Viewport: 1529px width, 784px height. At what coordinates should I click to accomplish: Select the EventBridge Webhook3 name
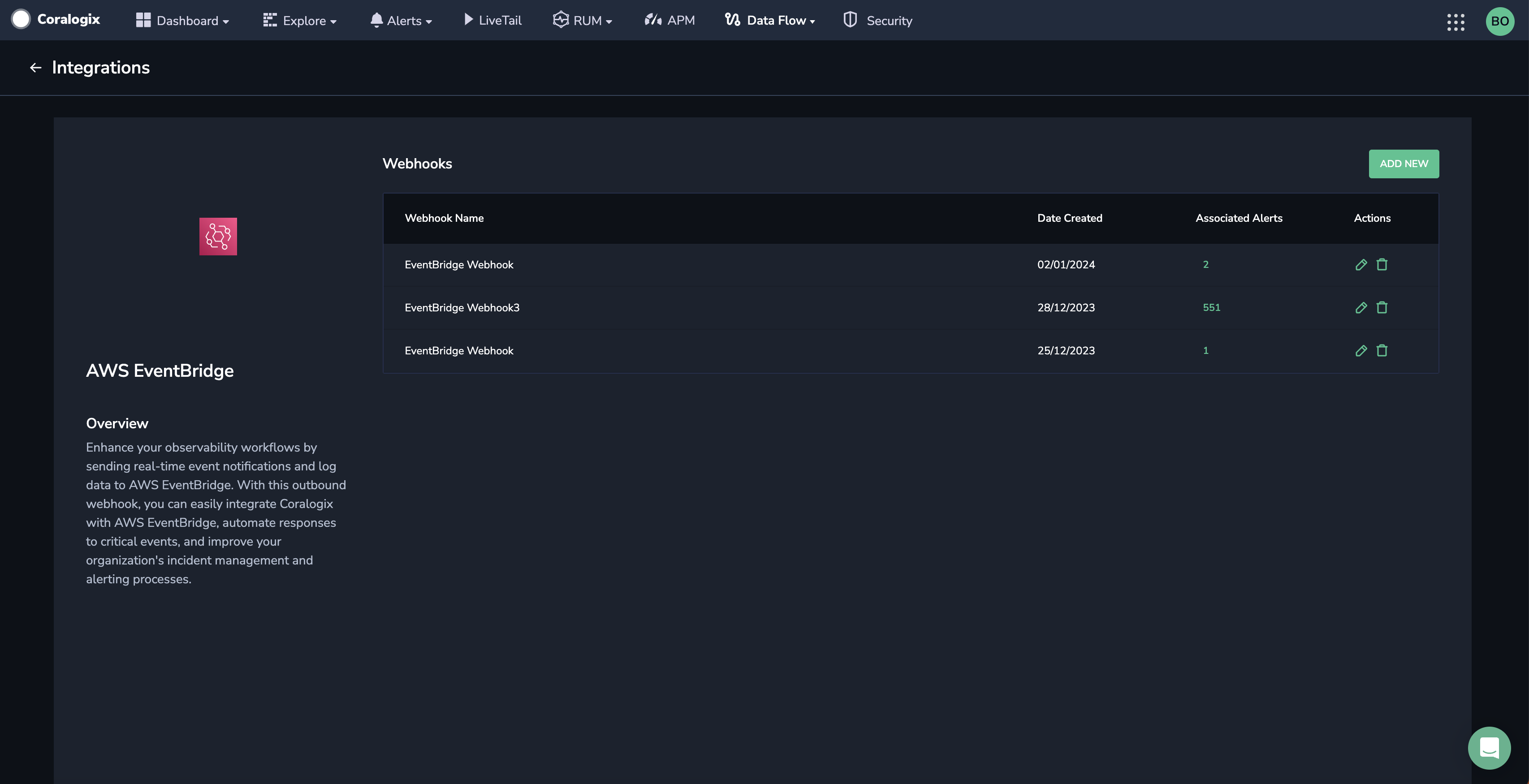point(462,307)
